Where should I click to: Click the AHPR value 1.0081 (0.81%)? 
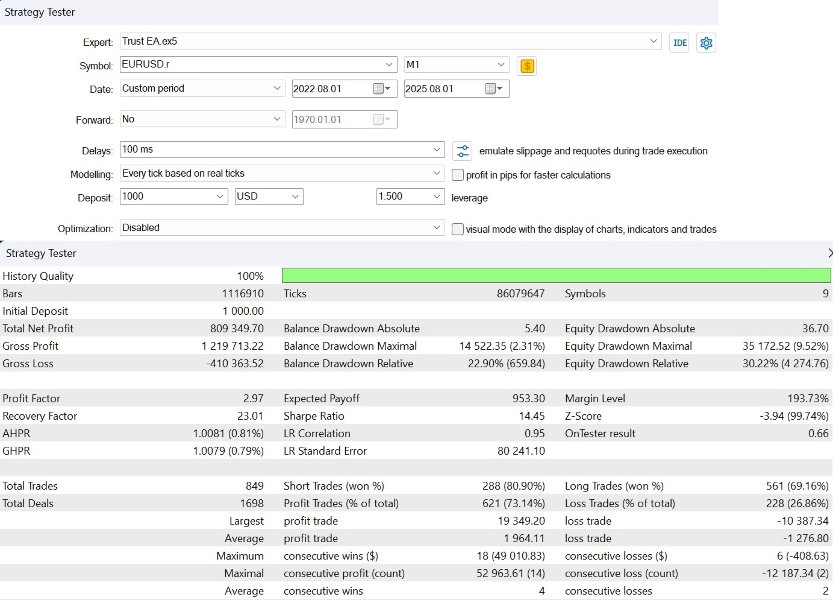tap(228, 434)
